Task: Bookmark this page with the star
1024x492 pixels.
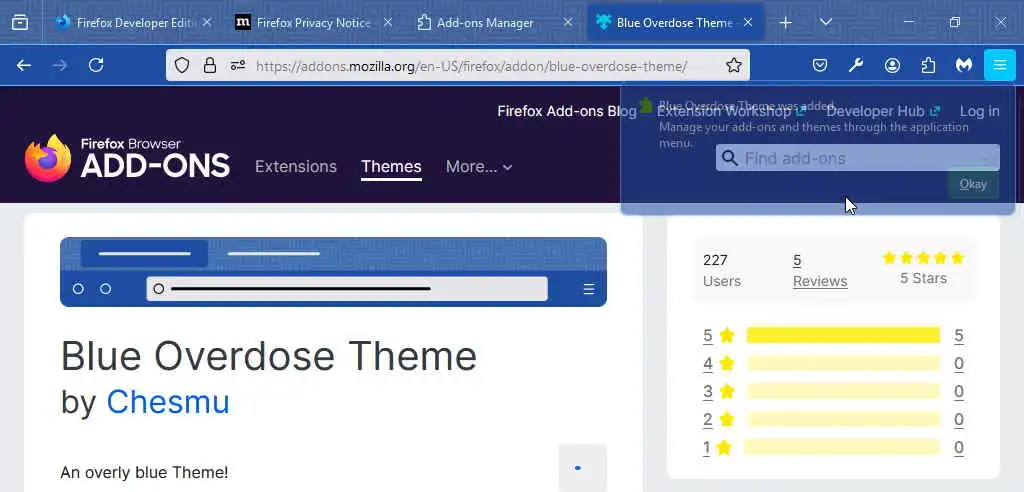Action: [734, 65]
